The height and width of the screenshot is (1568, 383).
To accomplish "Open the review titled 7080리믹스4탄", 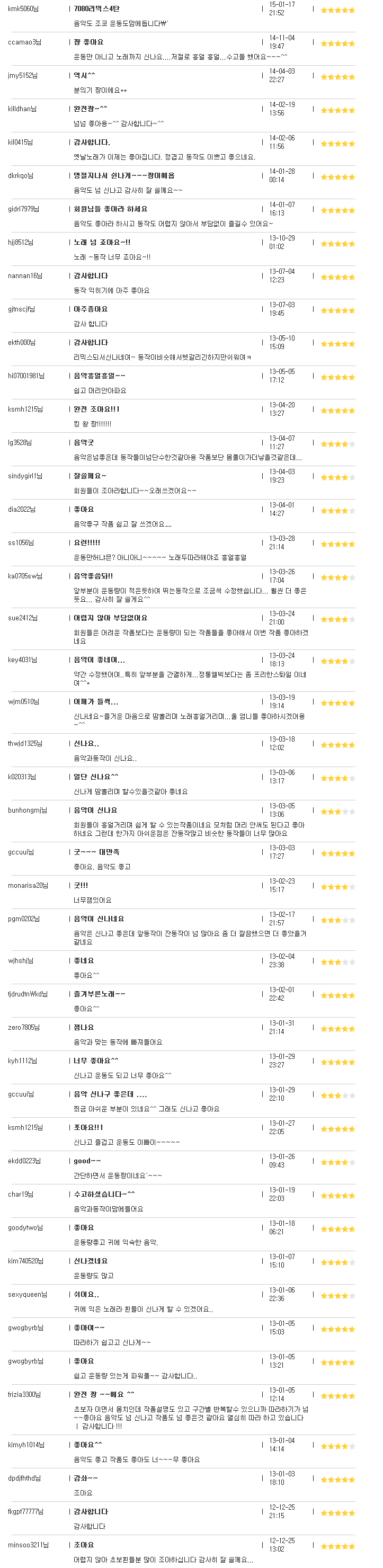I will click(96, 8).
